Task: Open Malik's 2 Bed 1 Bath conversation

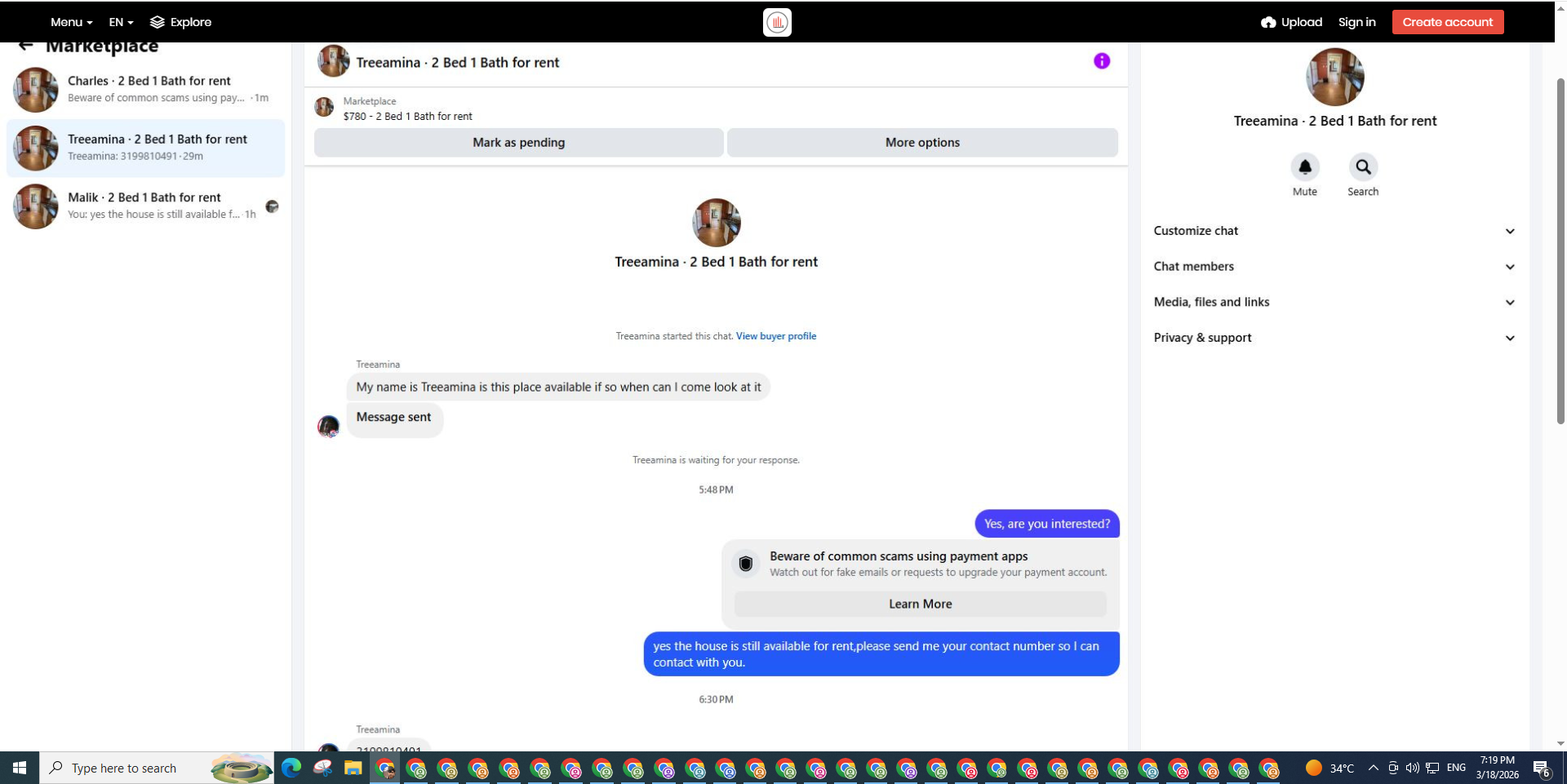Action: pos(146,206)
